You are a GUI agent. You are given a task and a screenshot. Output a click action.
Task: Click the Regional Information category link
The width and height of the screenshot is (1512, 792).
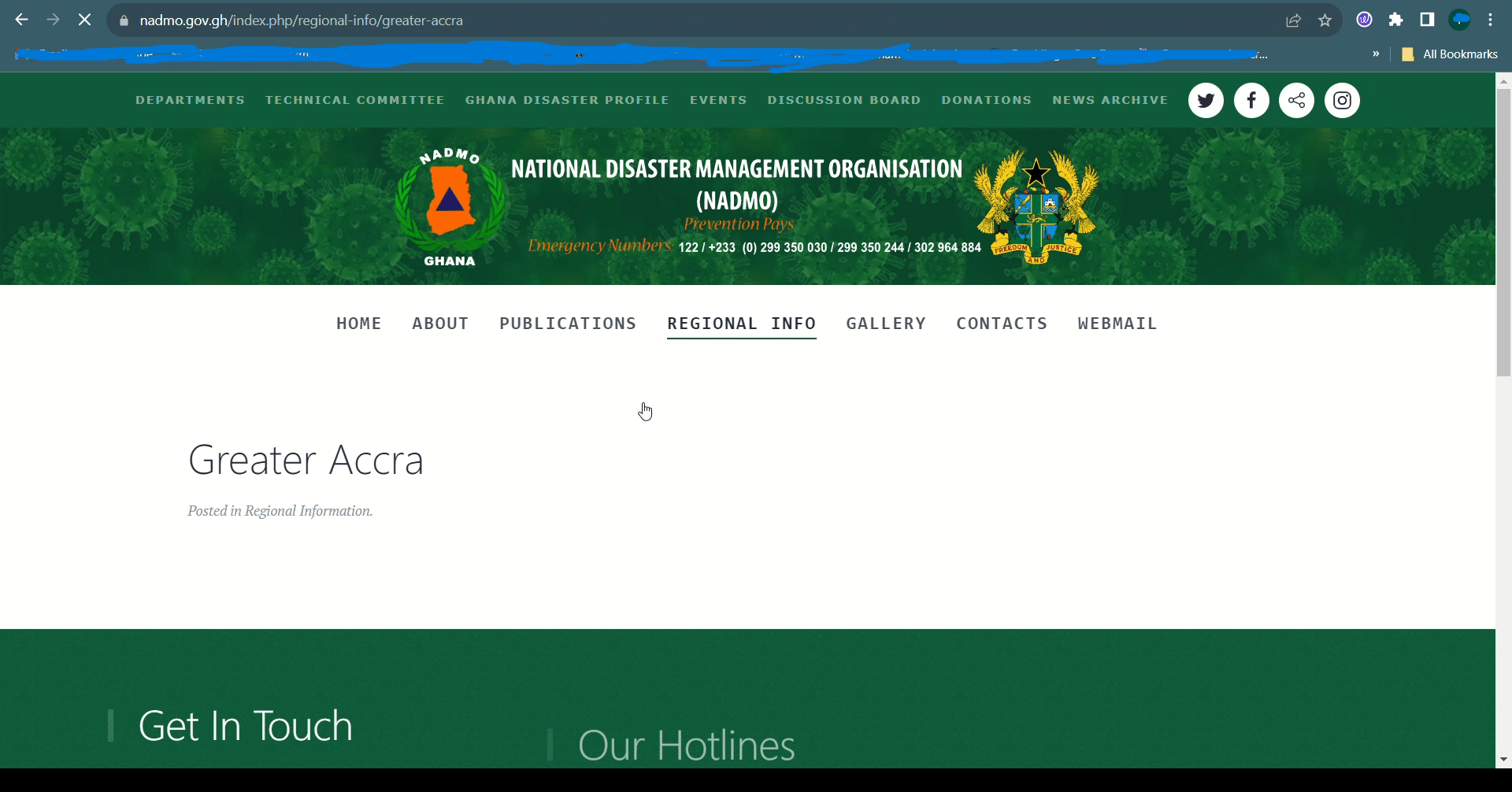[x=307, y=511]
